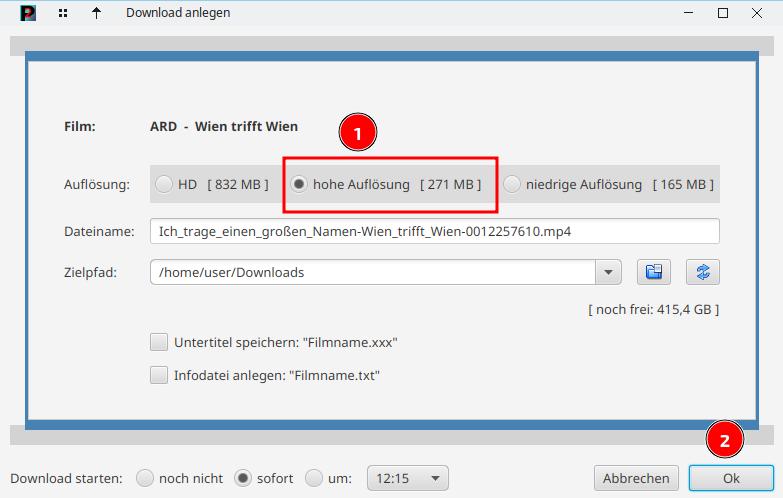Screen dimensions: 783x498
Task: Click the up arrow icon in title bar
Action: 96,13
